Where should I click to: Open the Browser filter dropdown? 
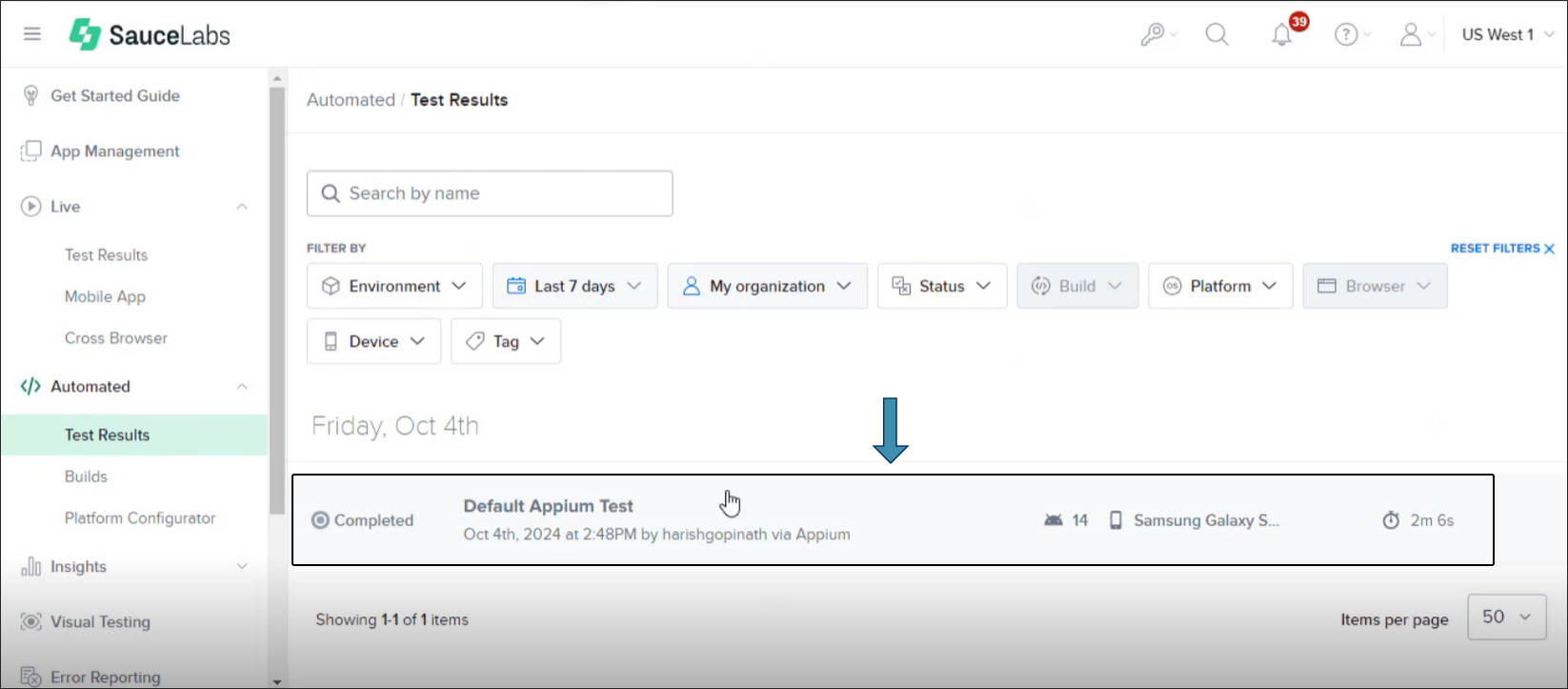point(1375,286)
